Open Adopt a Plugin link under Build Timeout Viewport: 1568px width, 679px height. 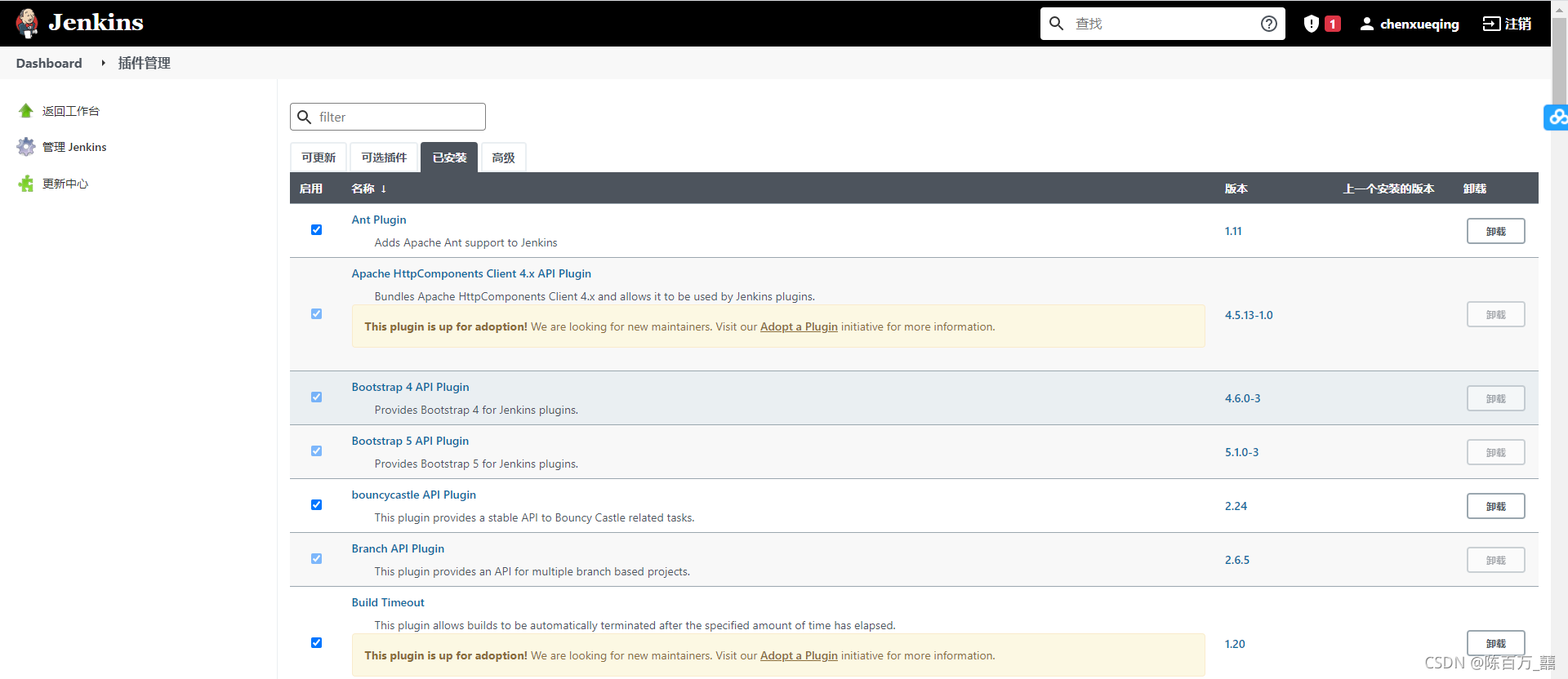[799, 655]
